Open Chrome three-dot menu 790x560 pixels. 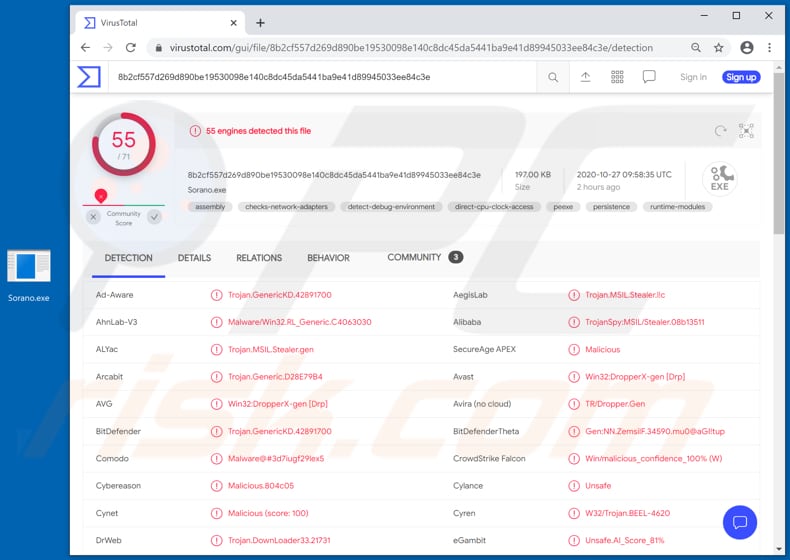click(x=769, y=47)
